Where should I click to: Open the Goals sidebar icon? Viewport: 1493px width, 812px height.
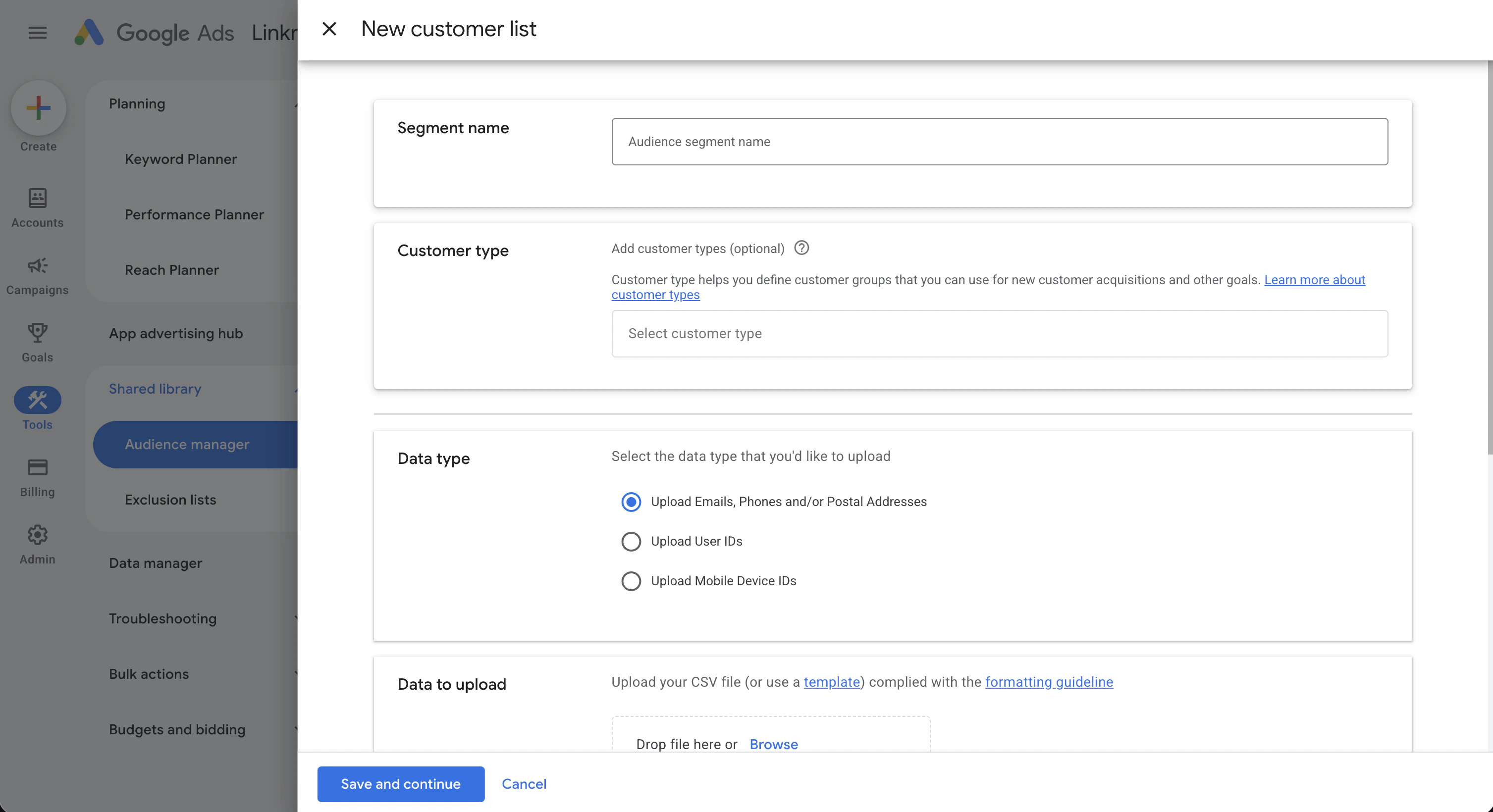(x=37, y=332)
